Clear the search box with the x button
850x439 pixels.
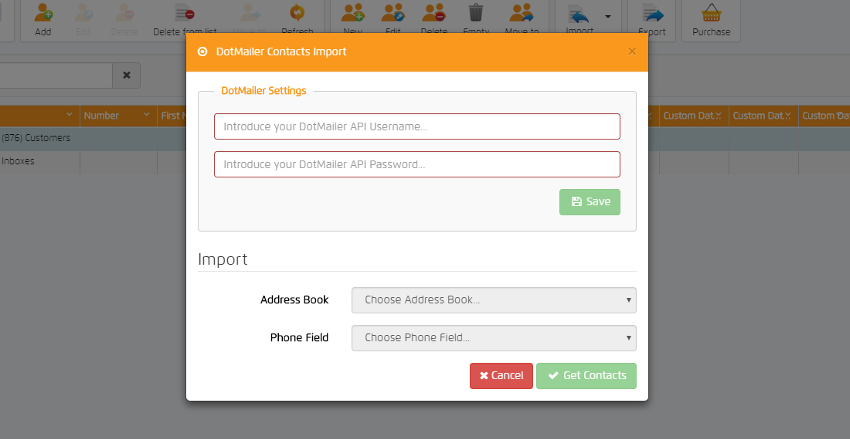pos(126,75)
